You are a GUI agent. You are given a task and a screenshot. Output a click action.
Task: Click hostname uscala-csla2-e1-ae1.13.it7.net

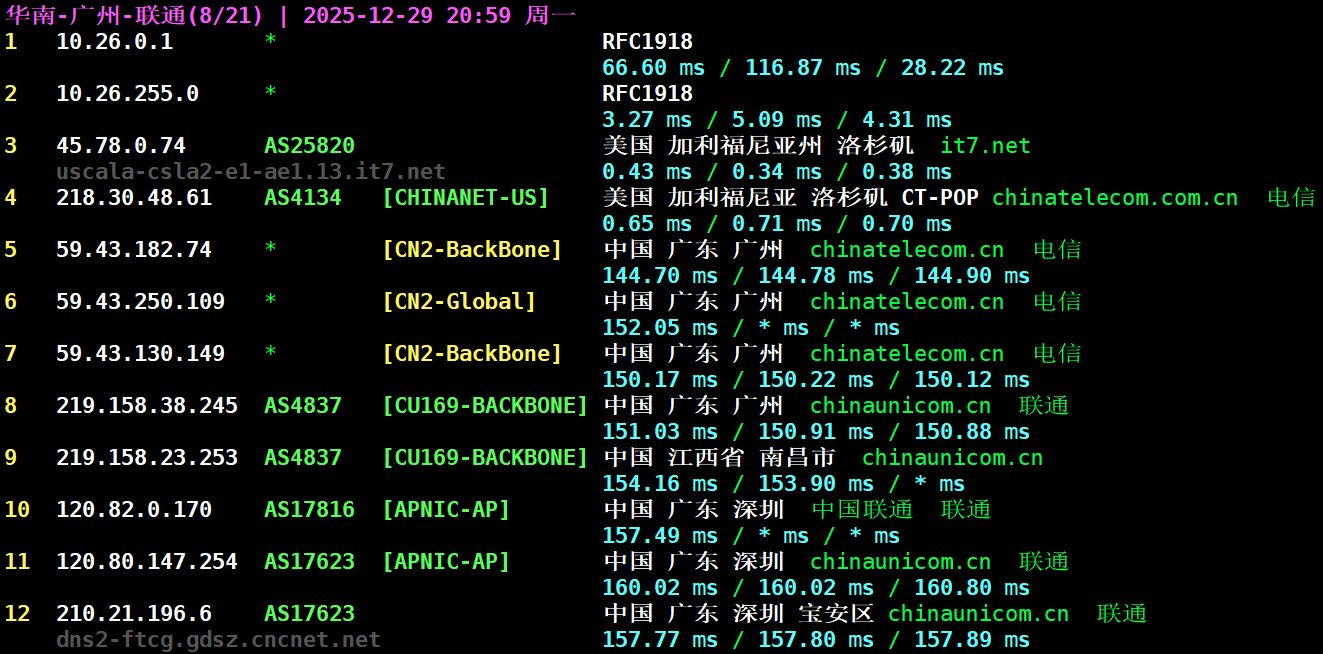click(250, 172)
